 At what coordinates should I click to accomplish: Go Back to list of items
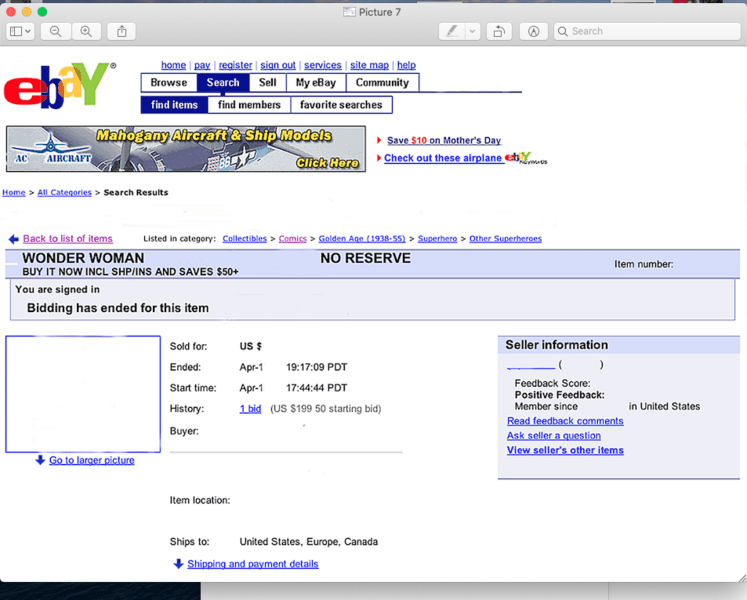click(68, 239)
